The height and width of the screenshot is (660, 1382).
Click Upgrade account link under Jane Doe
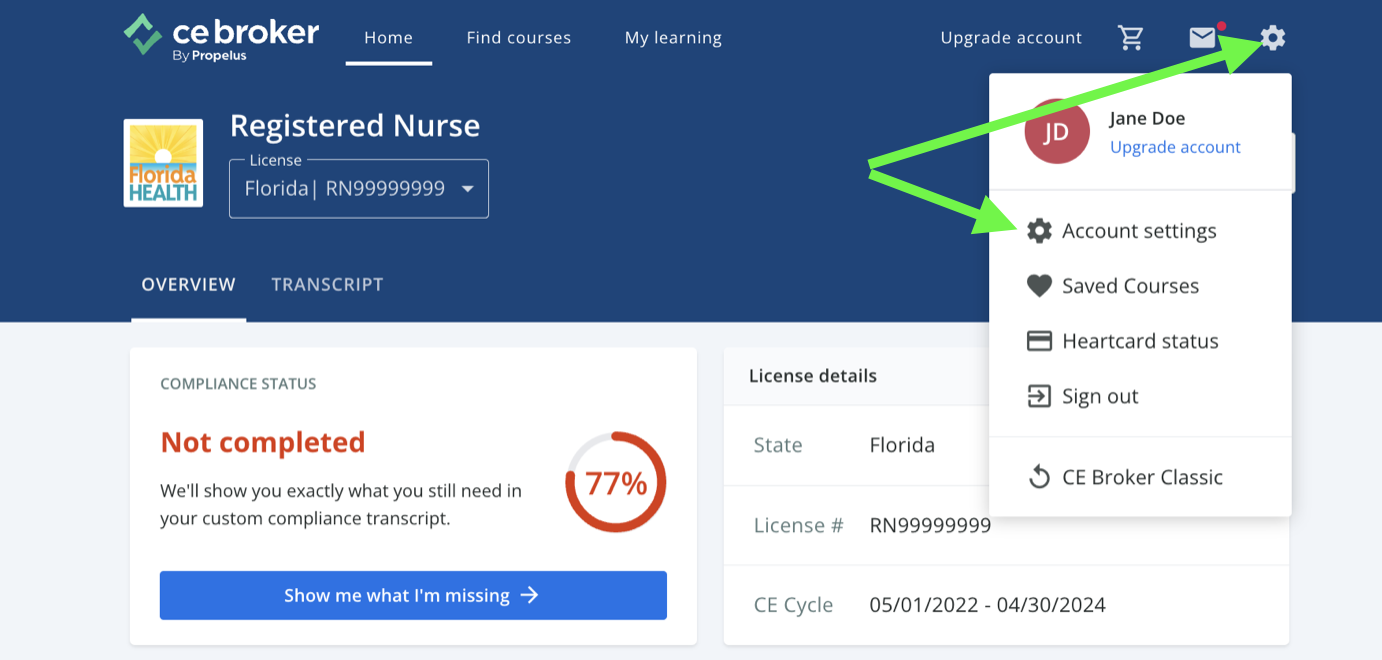click(1175, 147)
